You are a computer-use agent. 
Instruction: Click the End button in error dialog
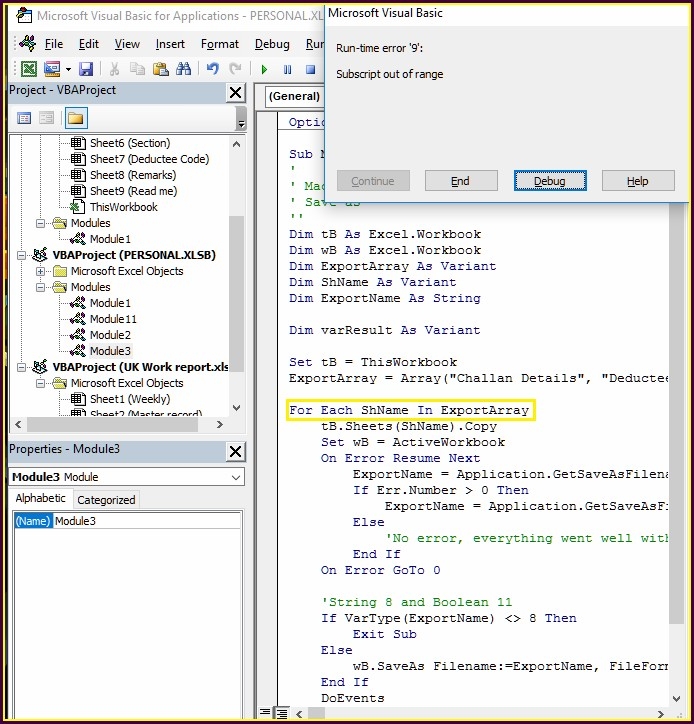(x=460, y=181)
